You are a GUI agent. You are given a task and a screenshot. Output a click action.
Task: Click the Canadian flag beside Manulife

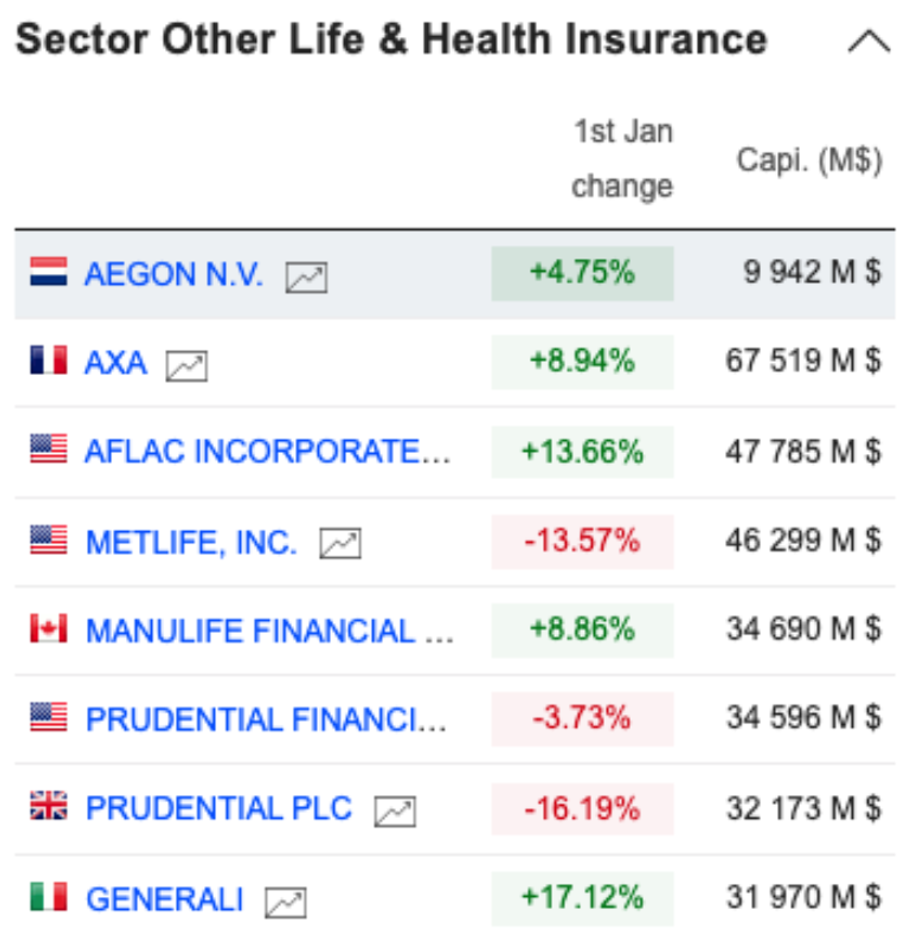[x=49, y=629]
